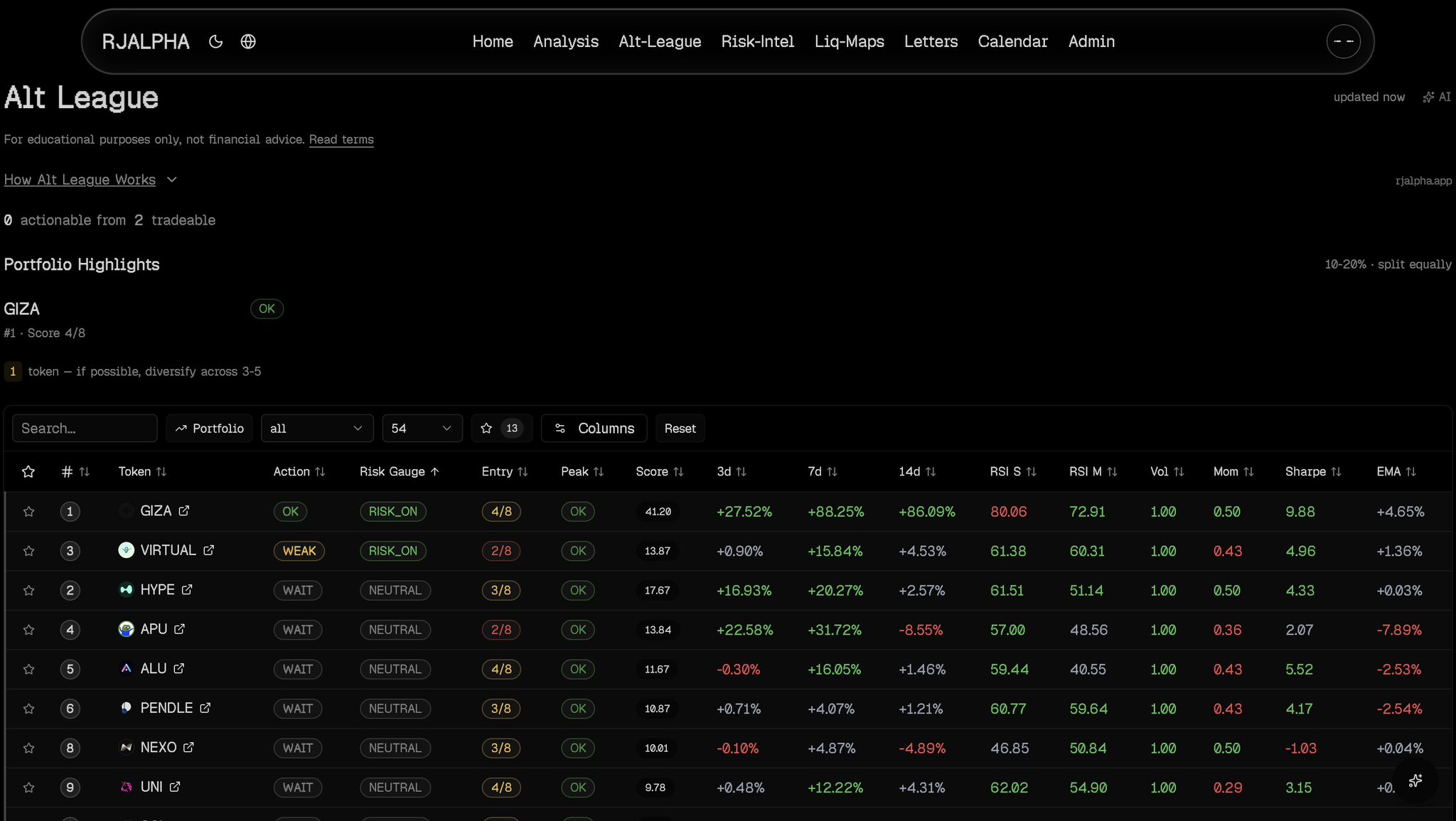Toggle dark mode moon icon
The height and width of the screenshot is (821, 1456).
tap(215, 42)
